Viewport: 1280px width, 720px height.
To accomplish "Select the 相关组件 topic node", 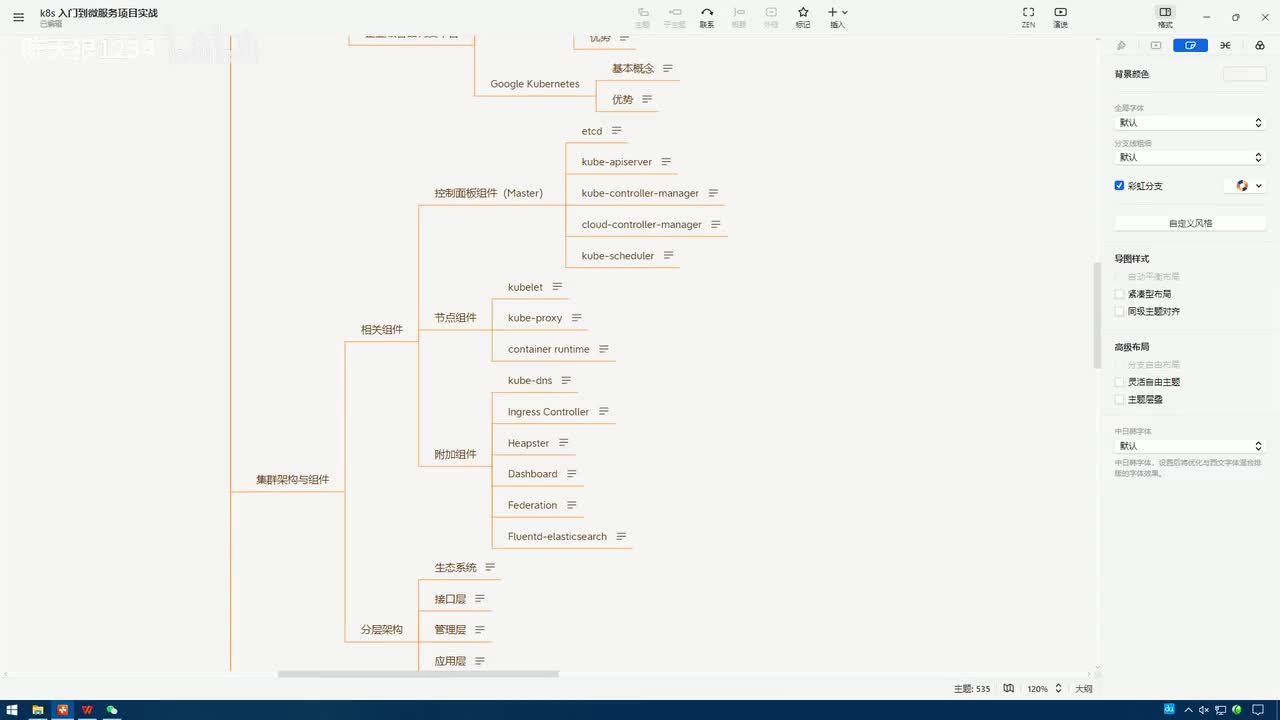I will 382,329.
